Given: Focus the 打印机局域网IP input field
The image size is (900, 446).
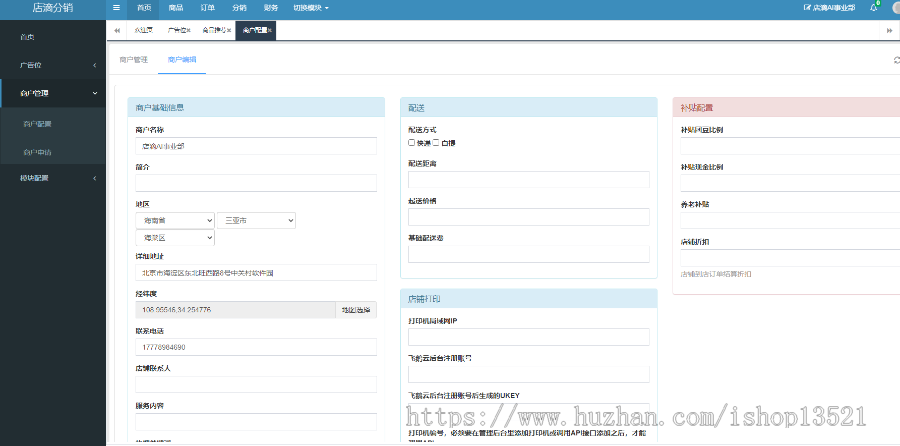Looking at the screenshot, I should pos(529,337).
